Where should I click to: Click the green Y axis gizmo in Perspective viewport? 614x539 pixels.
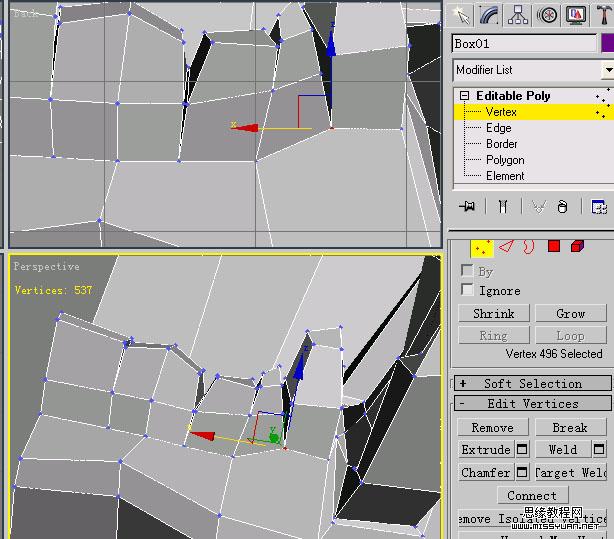click(x=273, y=436)
